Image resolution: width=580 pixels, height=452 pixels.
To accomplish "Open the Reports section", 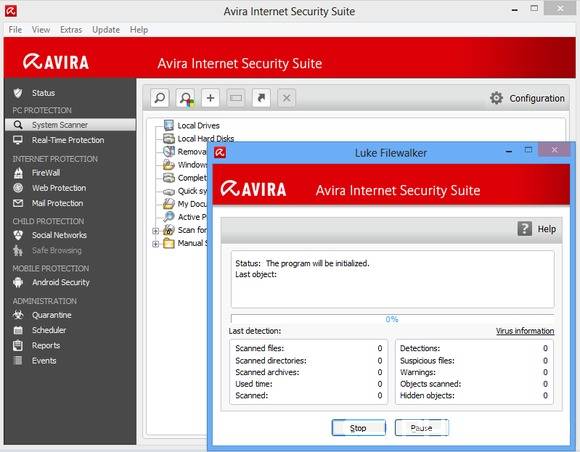I will pos(46,345).
